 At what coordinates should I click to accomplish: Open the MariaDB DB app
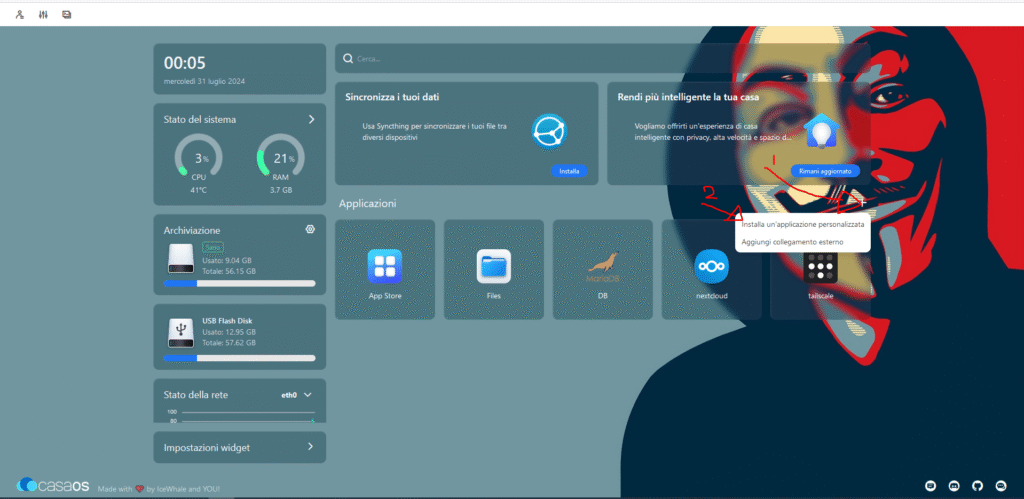[x=603, y=266]
